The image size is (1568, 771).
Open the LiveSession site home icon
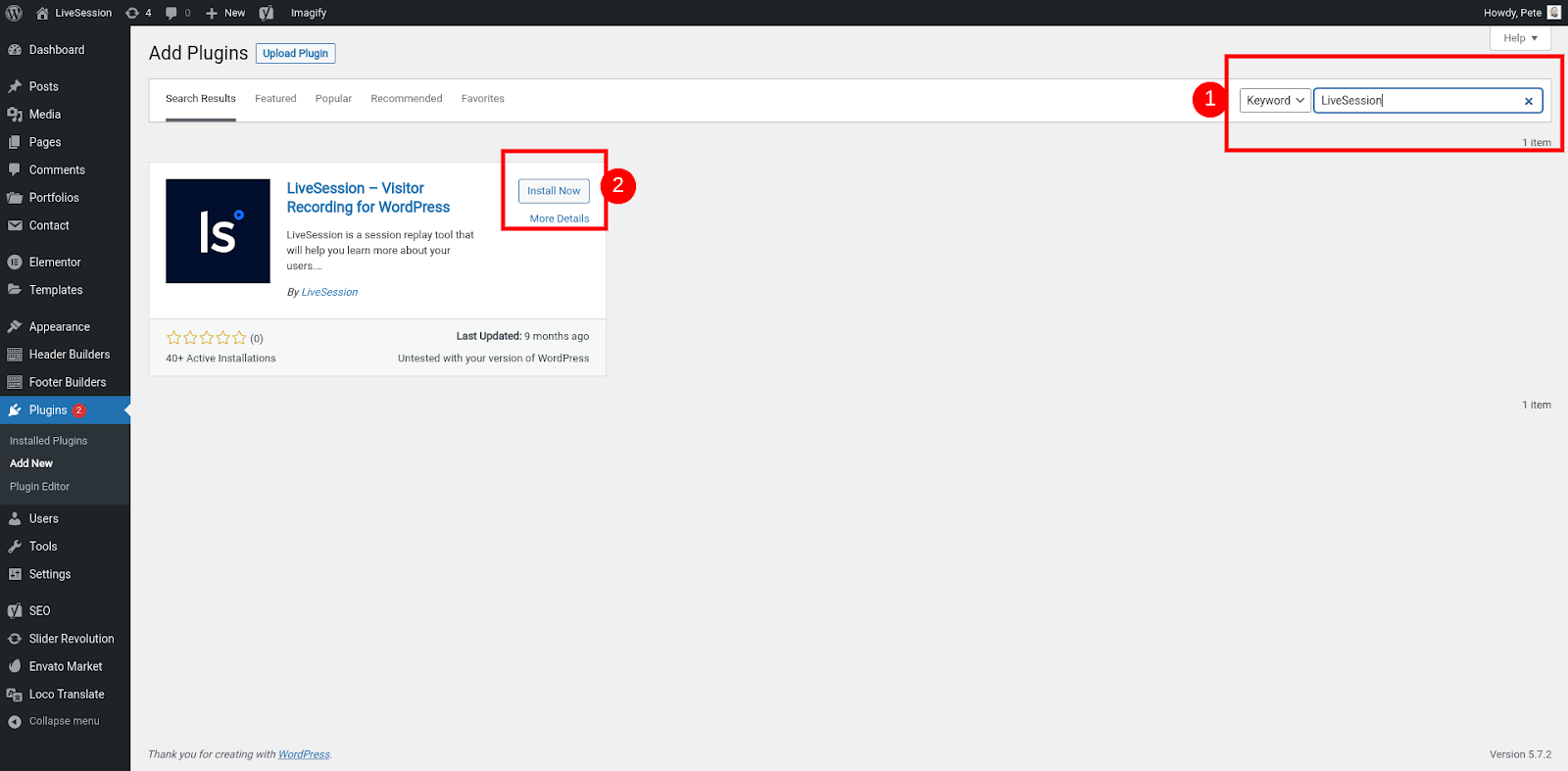(42, 13)
